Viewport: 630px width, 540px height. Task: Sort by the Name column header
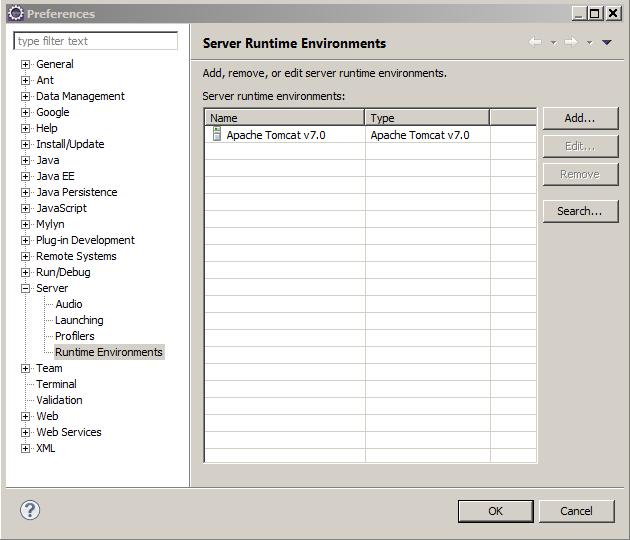tap(285, 118)
